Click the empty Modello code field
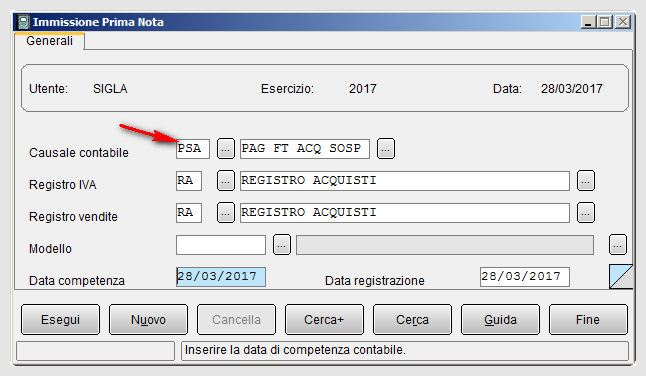The image size is (646, 376). (221, 245)
